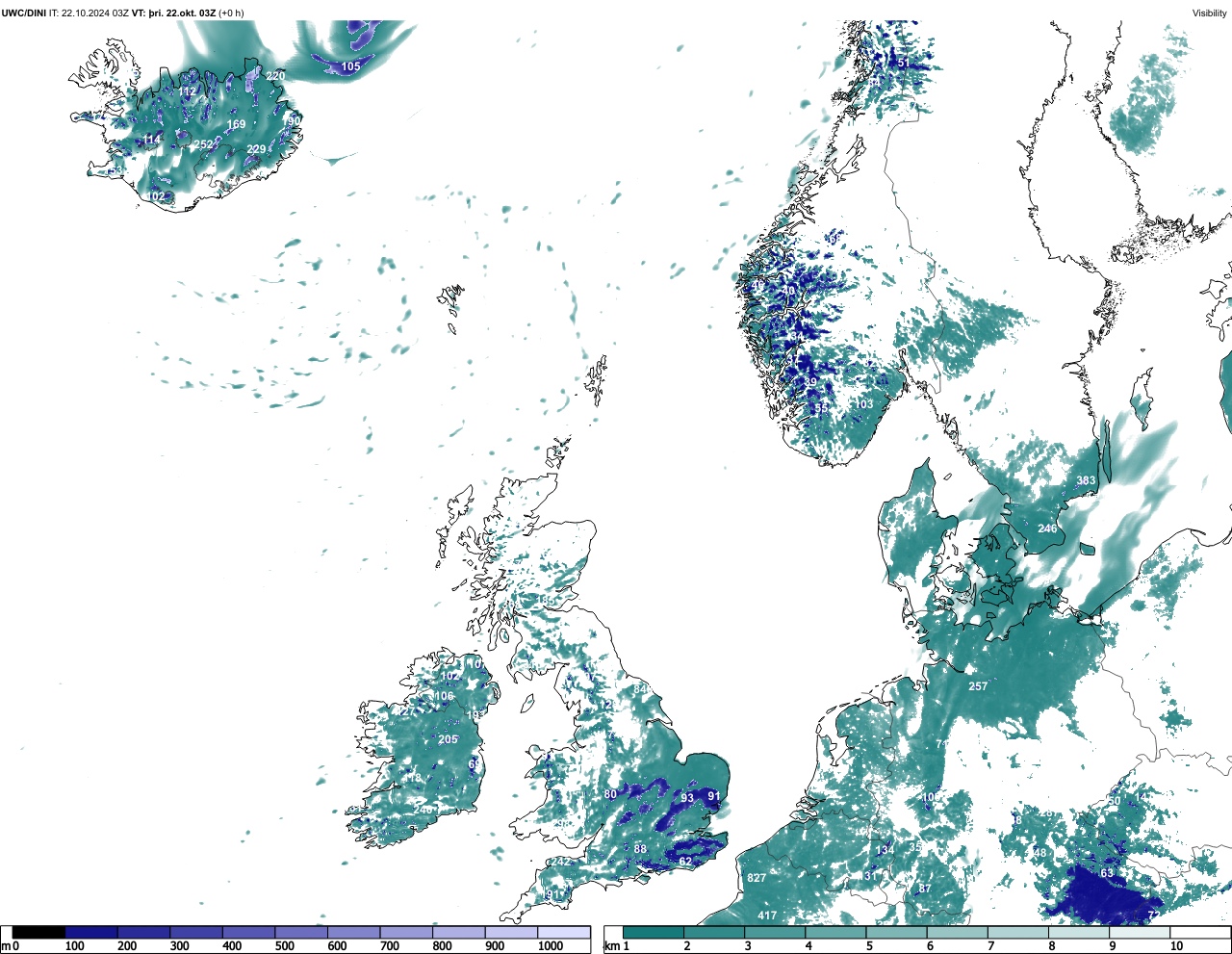The image size is (1232, 954).
Task: Click the '51' value in northern Norway
Action: tap(903, 64)
